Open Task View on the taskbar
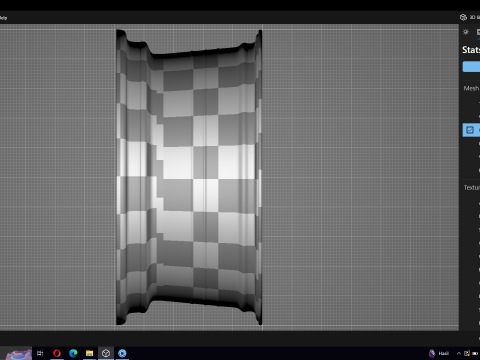This screenshot has width=480, height=360. 40,353
